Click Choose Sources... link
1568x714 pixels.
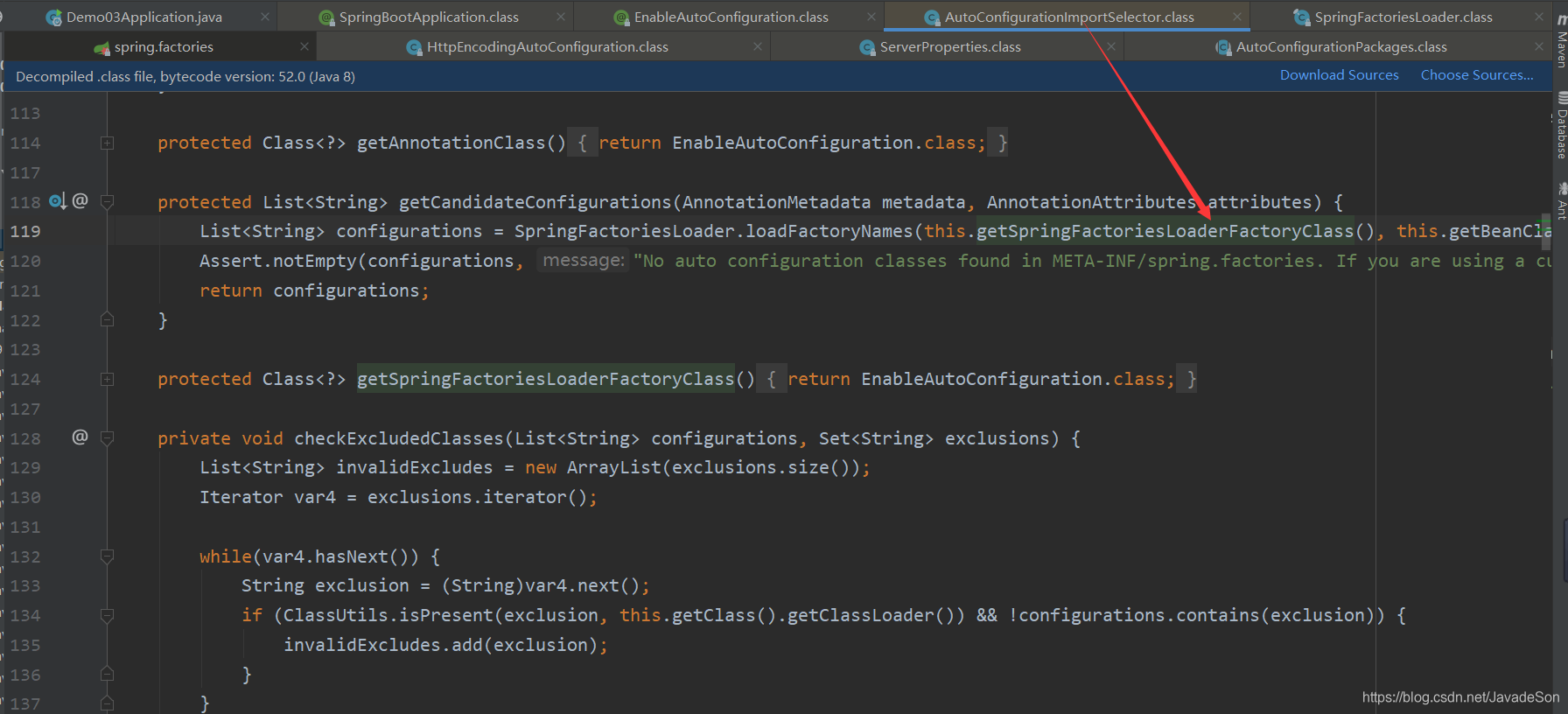tap(1477, 75)
